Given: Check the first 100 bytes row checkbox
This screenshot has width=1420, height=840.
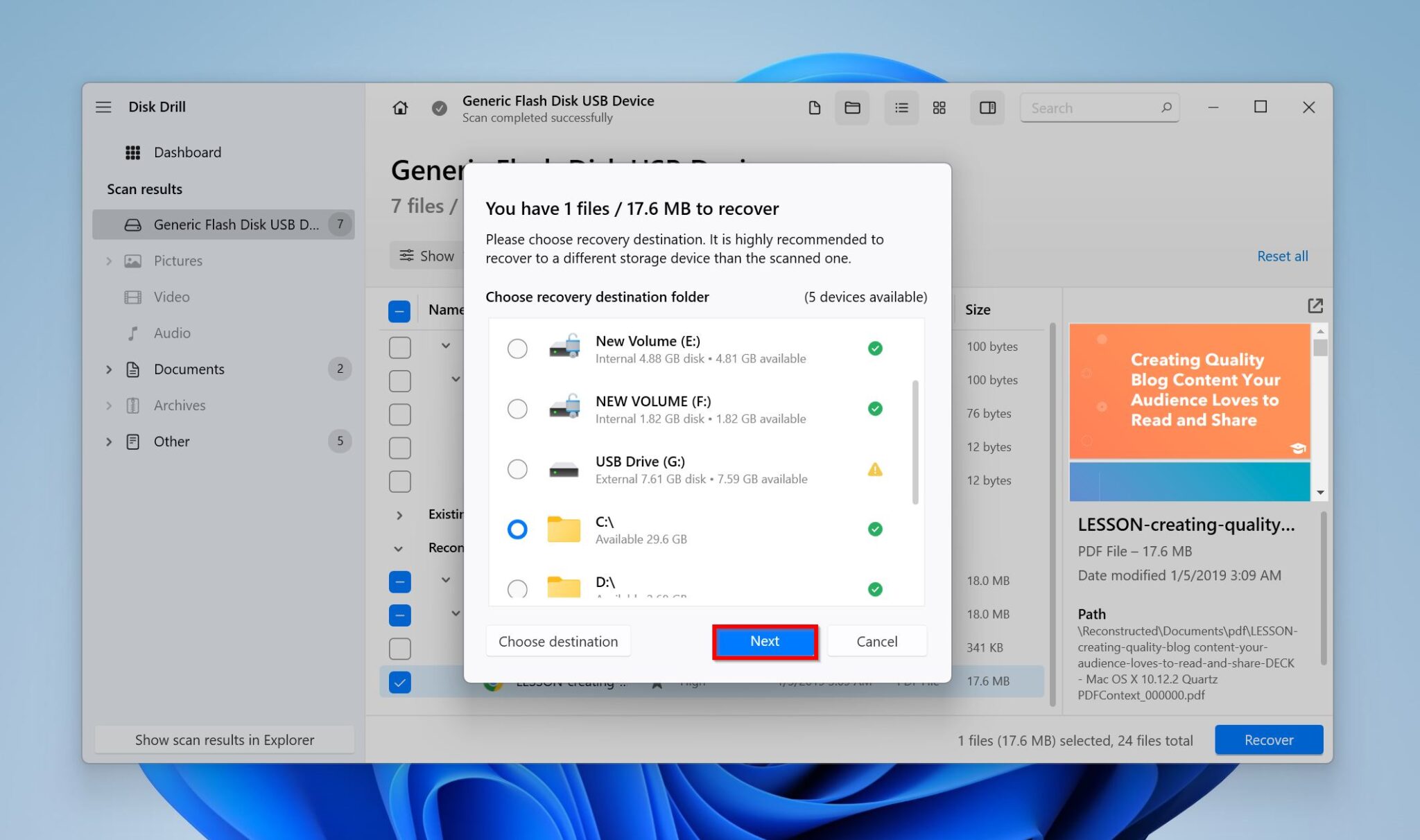Looking at the screenshot, I should [x=399, y=347].
